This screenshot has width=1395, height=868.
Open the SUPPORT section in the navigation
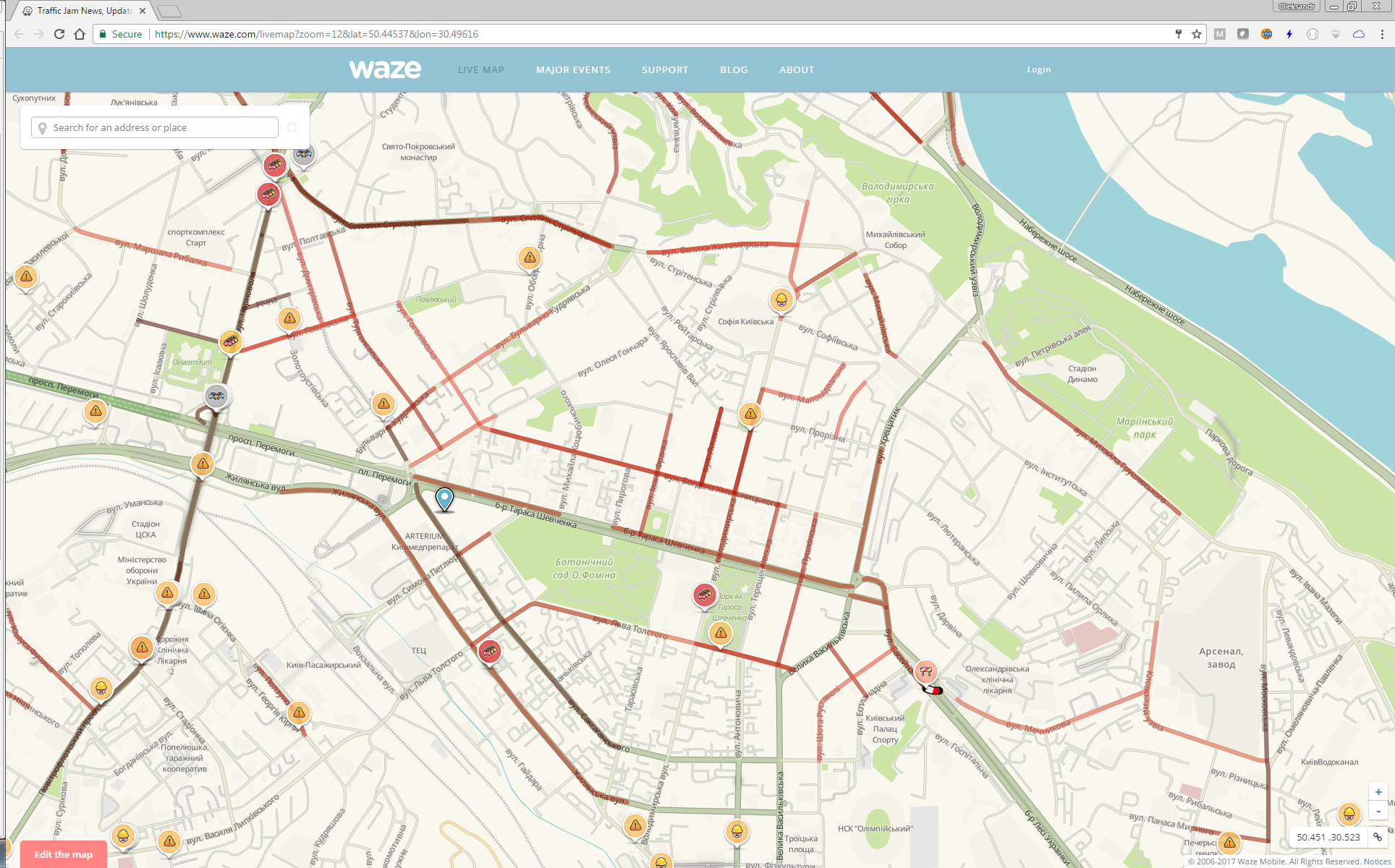(x=664, y=69)
